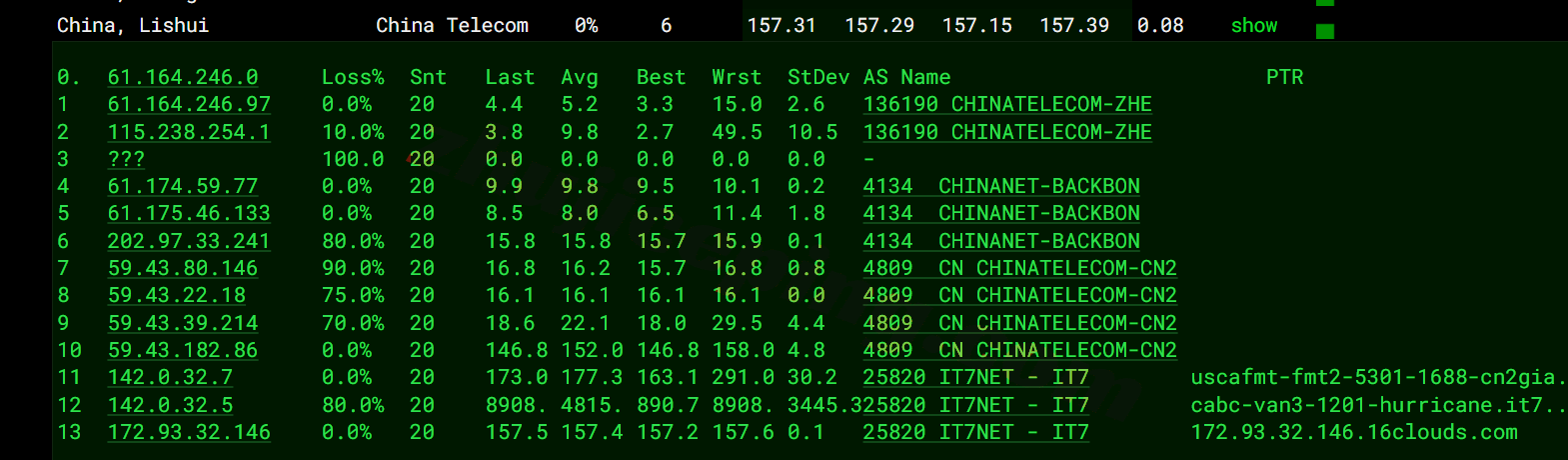Open AS 25820 IT7NET link on hop 13
Viewport: 1568px width, 460px height.
pos(976,432)
